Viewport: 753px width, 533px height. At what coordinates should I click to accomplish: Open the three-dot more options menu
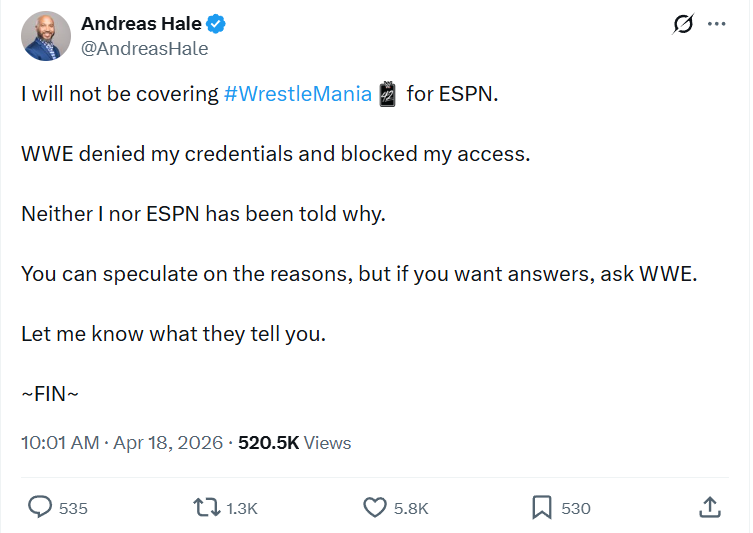(x=716, y=25)
